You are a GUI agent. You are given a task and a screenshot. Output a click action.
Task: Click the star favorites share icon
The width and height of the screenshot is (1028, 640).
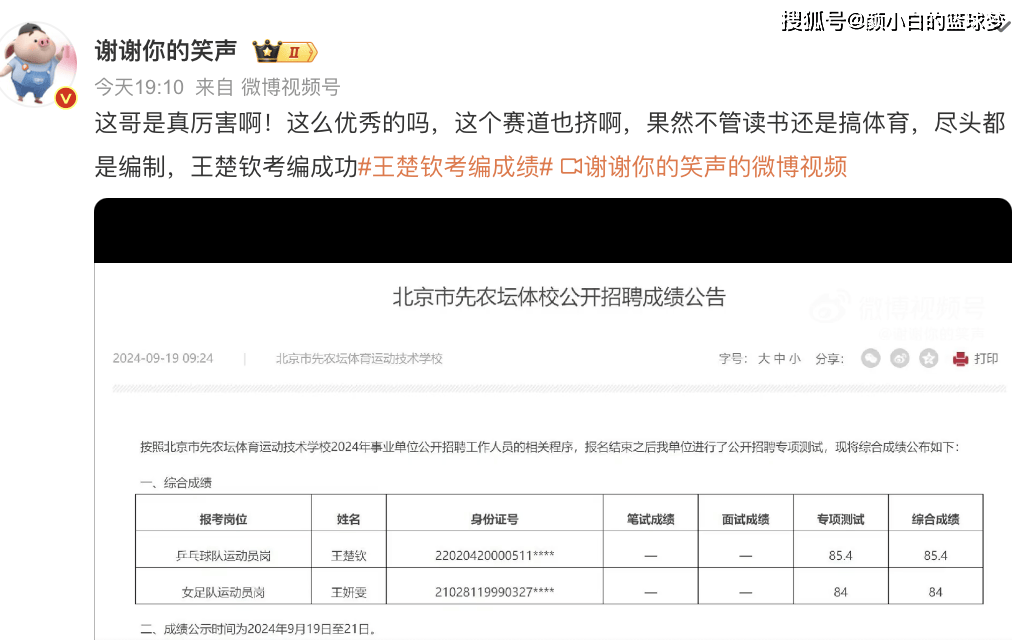(x=928, y=358)
